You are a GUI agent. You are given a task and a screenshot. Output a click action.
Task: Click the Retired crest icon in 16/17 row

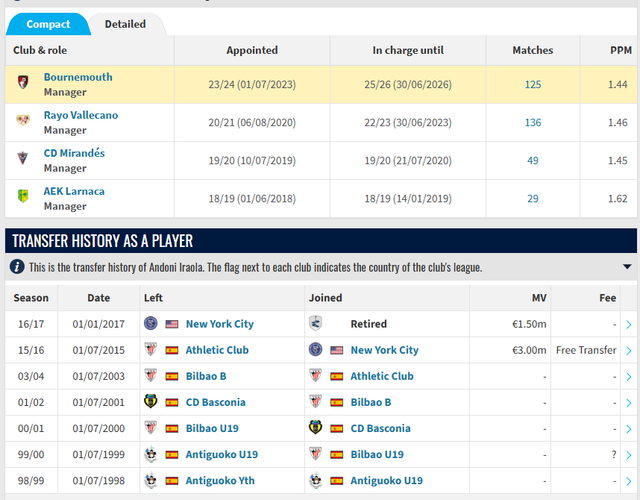tap(316, 323)
